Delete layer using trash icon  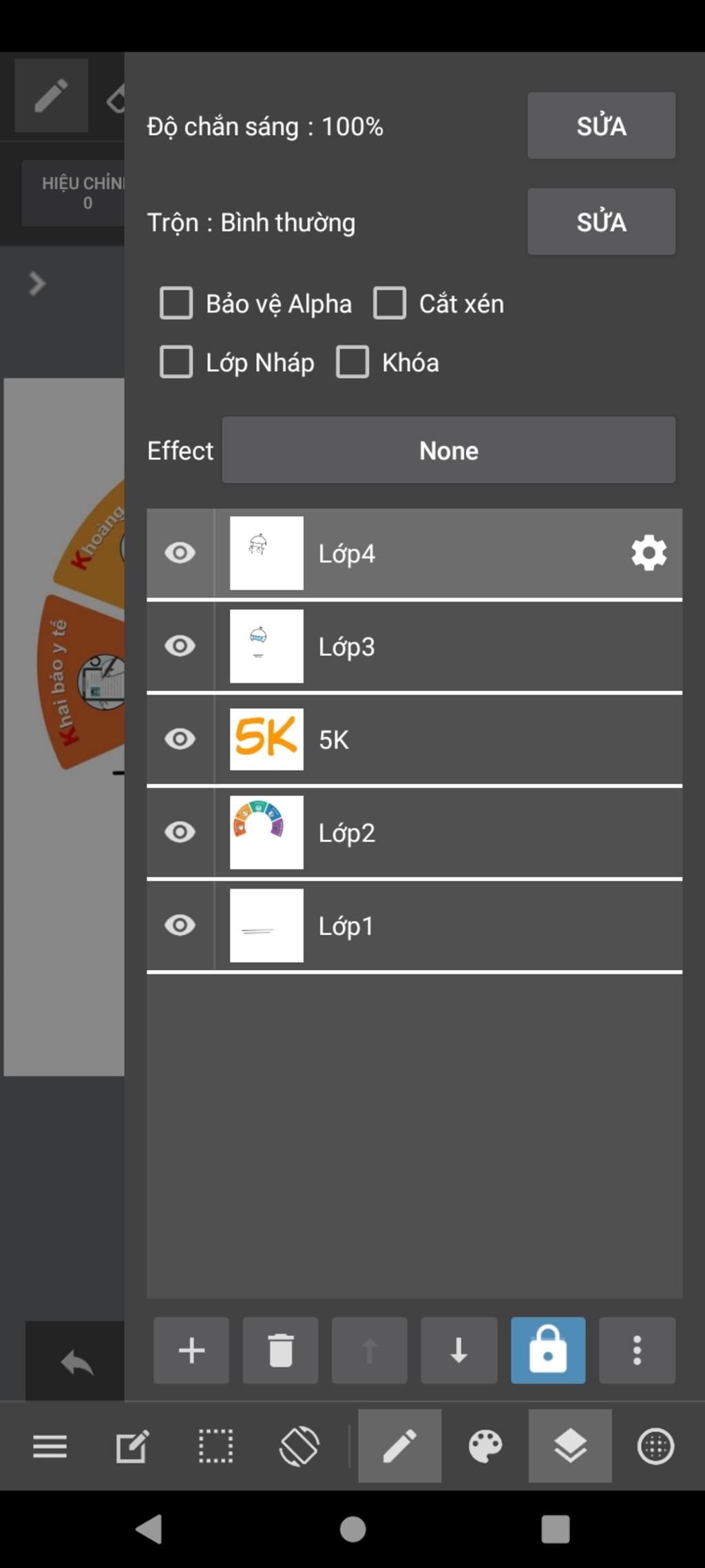[x=280, y=1350]
